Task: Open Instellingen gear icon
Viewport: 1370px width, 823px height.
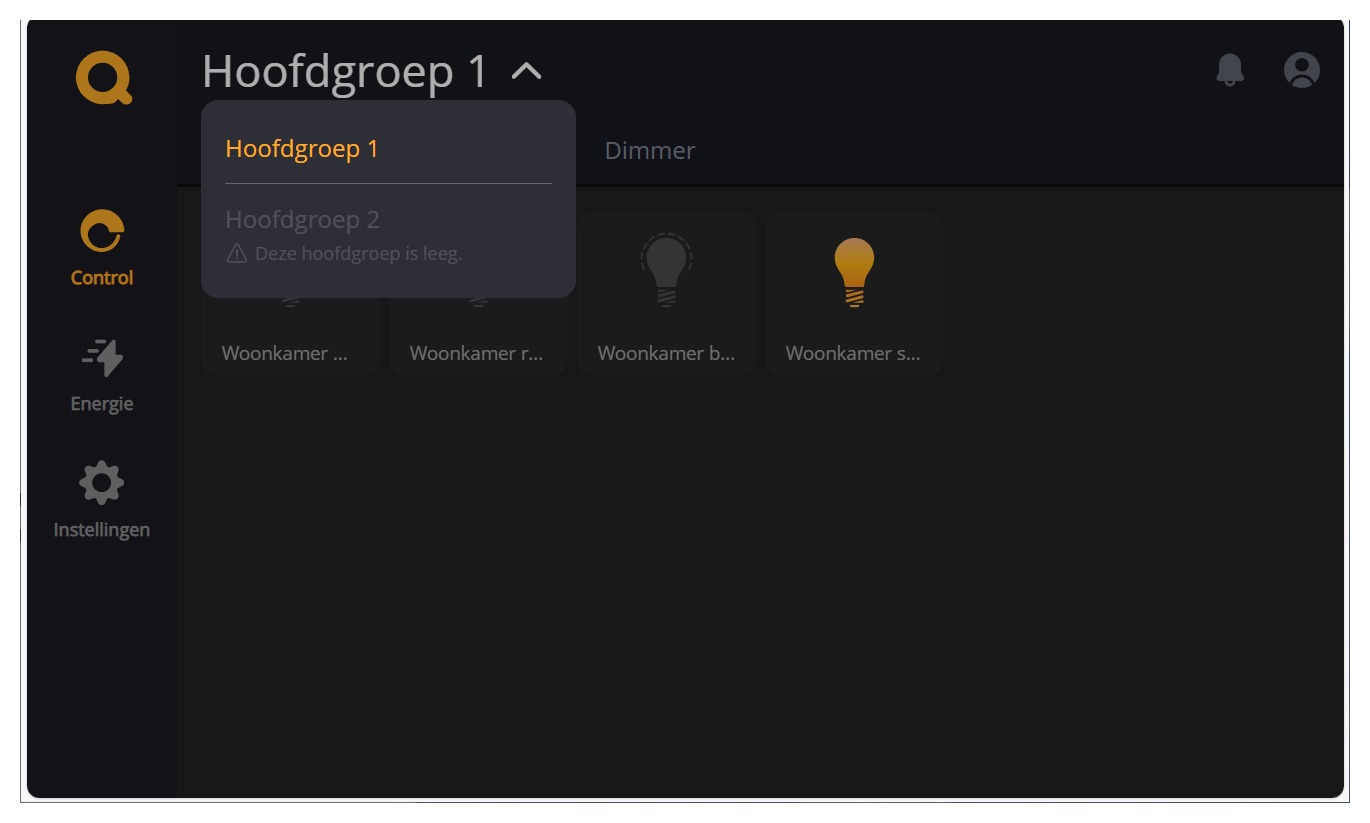Action: [x=101, y=483]
